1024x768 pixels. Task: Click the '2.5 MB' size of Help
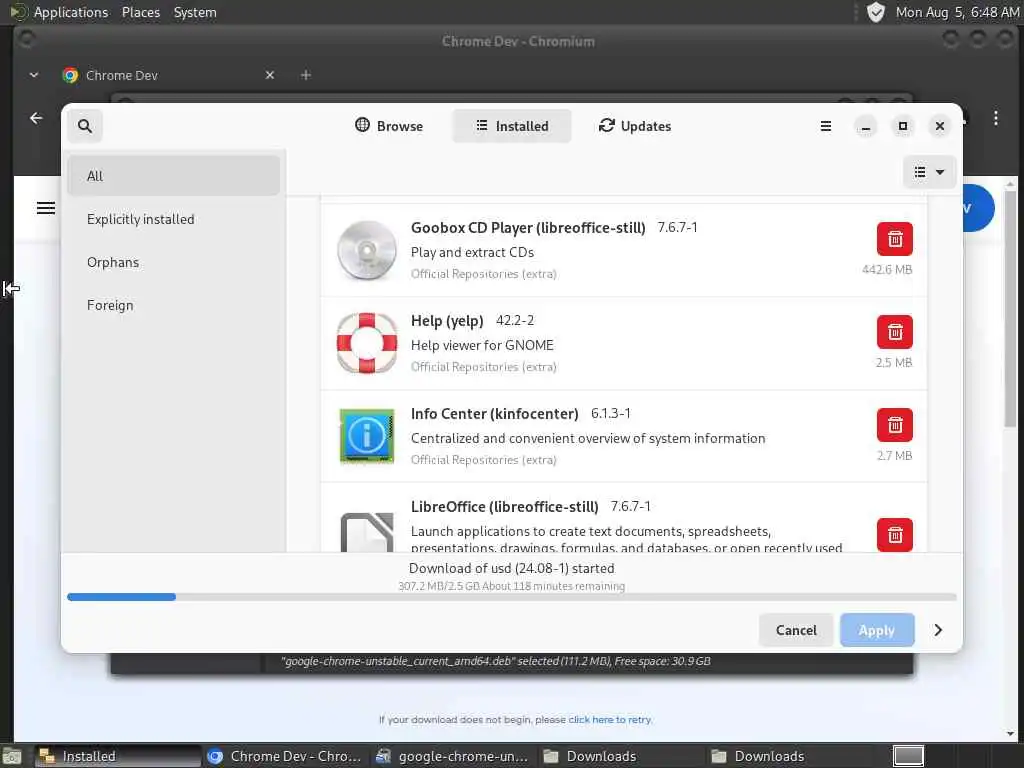893,362
